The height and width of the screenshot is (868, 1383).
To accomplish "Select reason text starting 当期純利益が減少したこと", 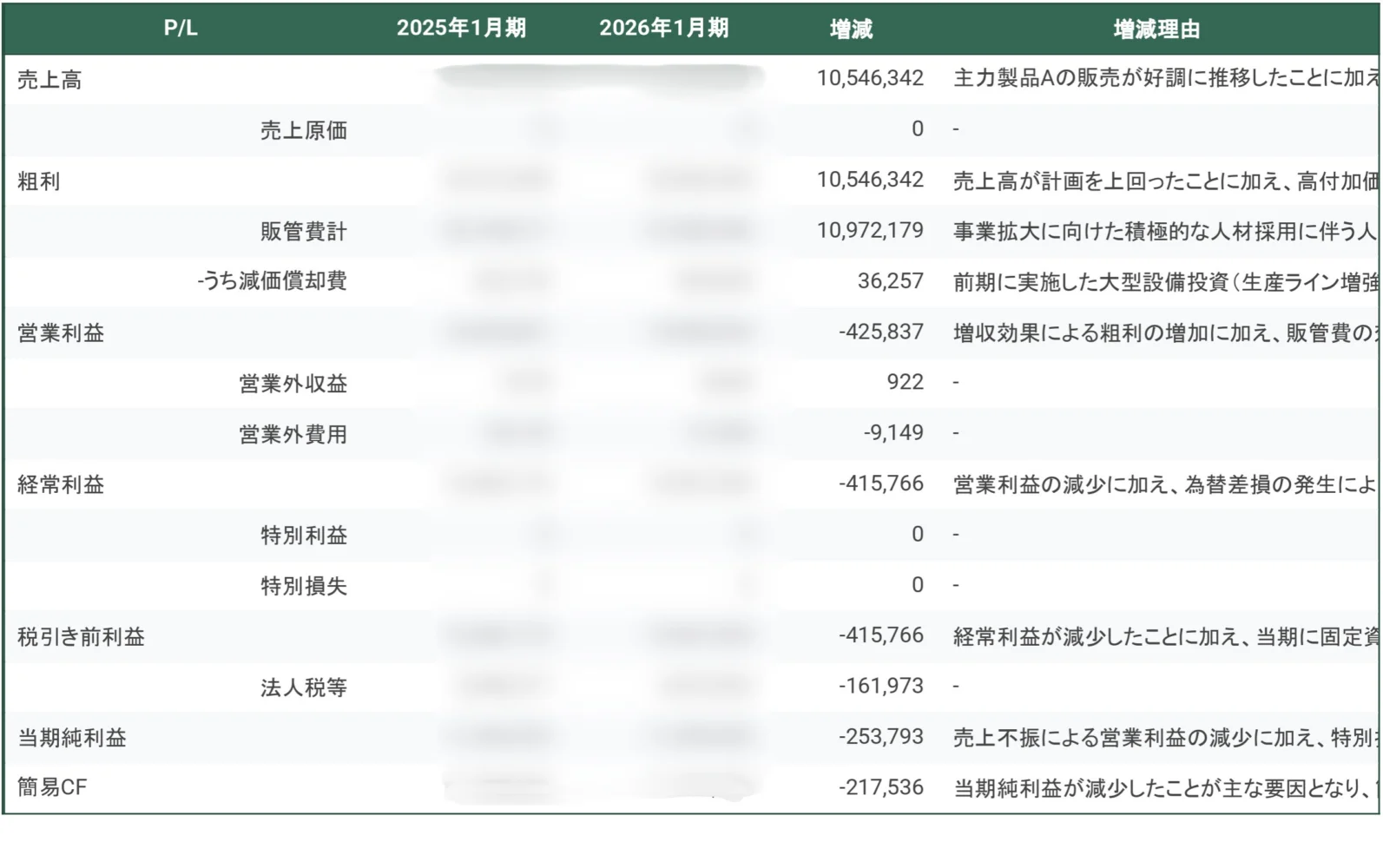I will 1166,788.
